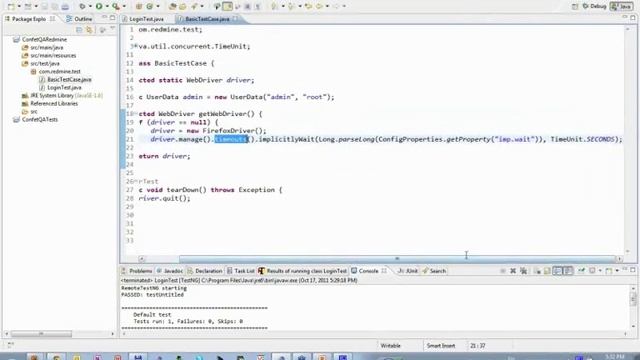The width and height of the screenshot is (640, 360).
Task: Select the com.redmine.test package
Action: tap(60, 71)
